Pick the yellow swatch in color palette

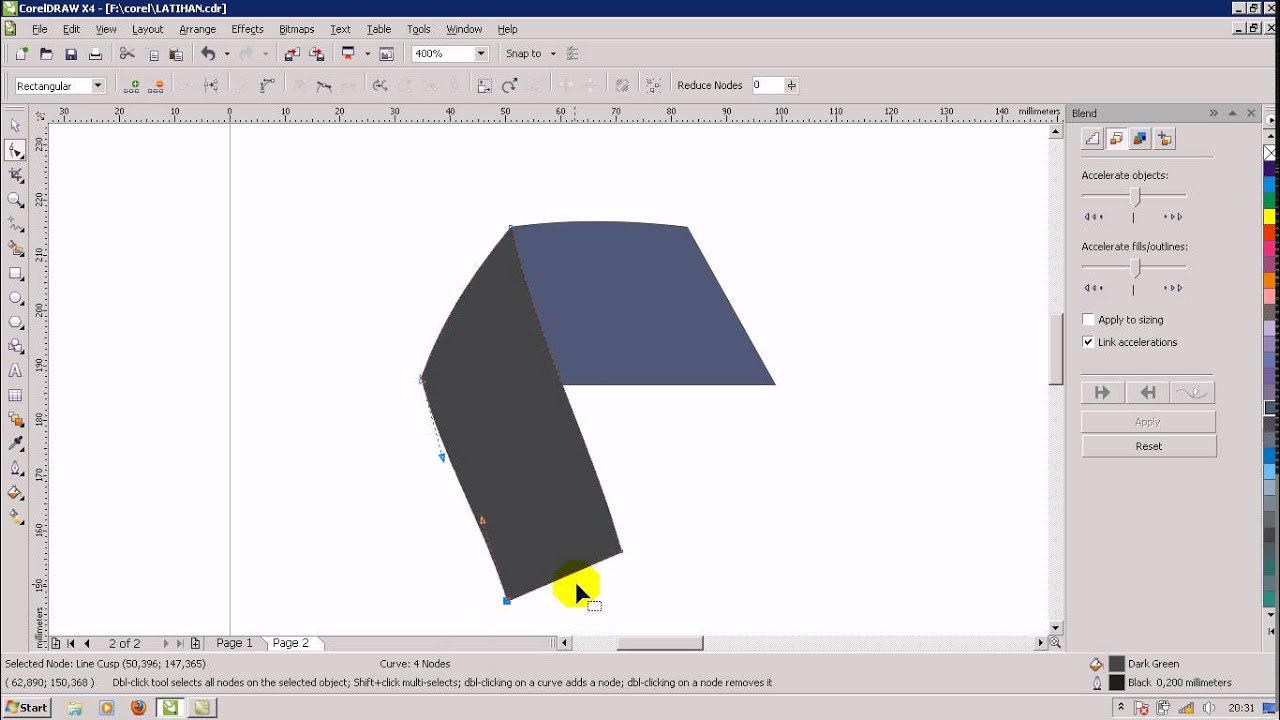point(1270,217)
